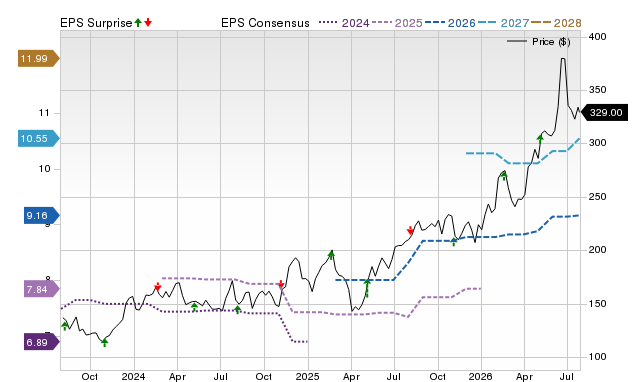The height and width of the screenshot is (382, 640).
Task: Toggle the 2028 consensus legend entry
Action: pos(556,23)
